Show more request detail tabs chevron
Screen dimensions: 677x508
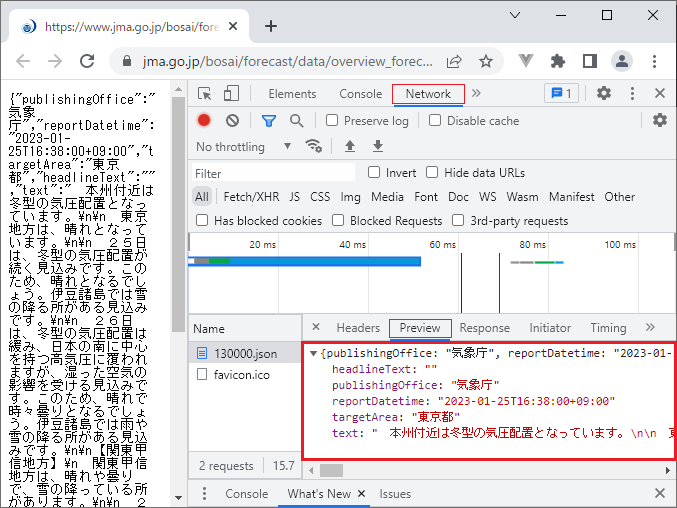(650, 327)
